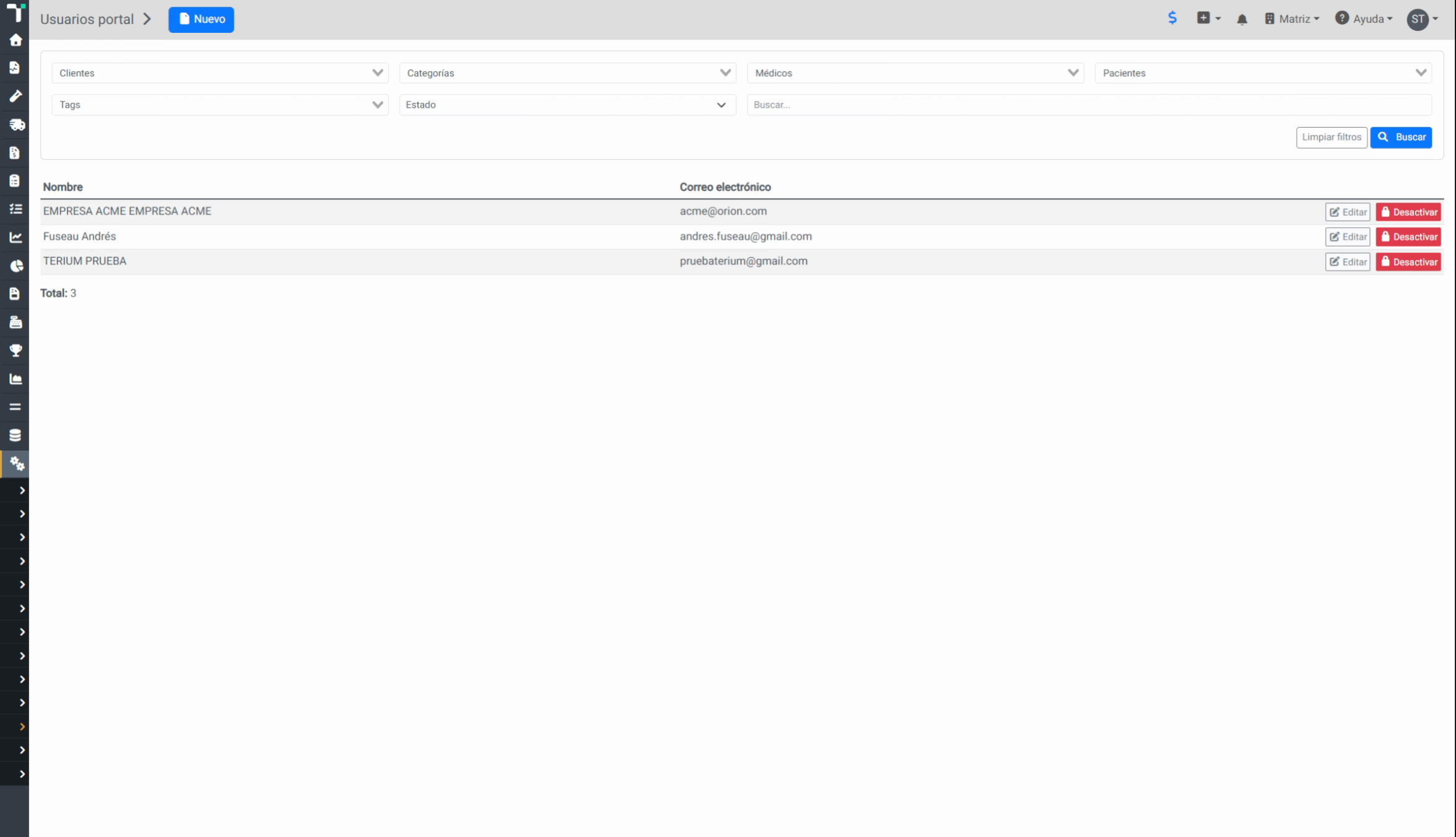Click the blue Buscar button
This screenshot has width=1456, height=837.
(x=1401, y=137)
